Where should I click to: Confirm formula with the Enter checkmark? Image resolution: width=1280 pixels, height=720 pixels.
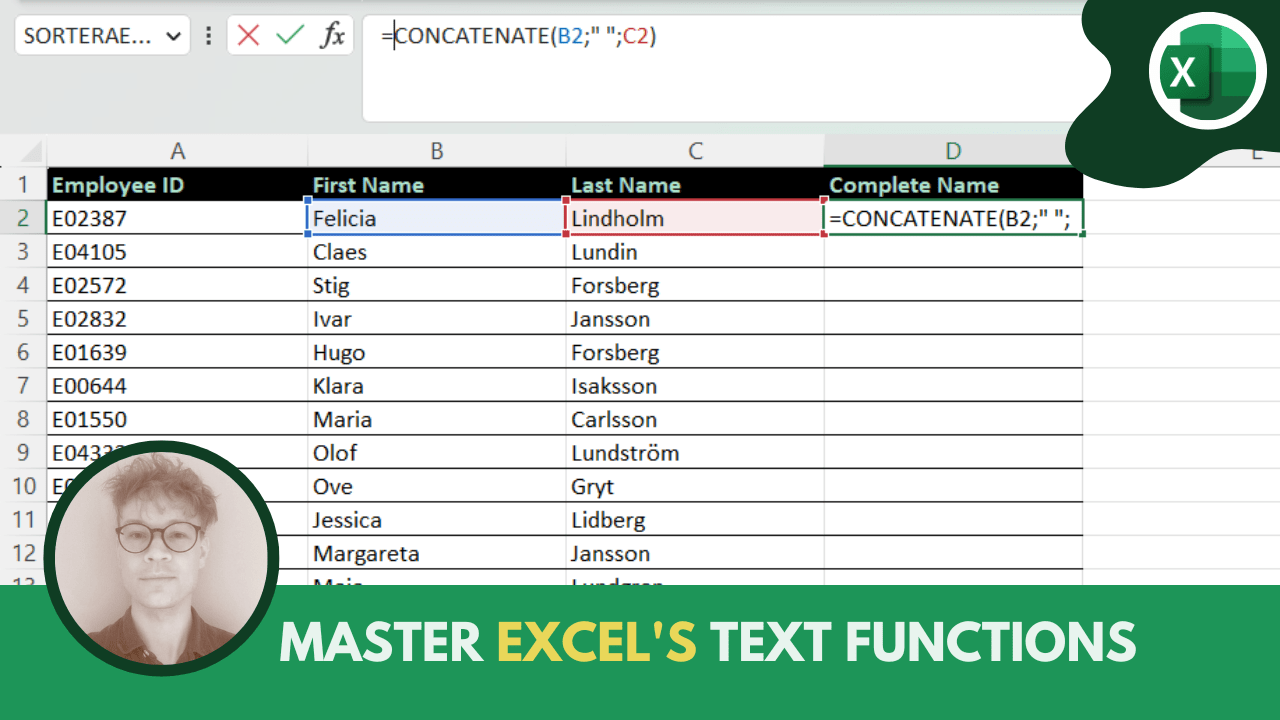point(290,36)
